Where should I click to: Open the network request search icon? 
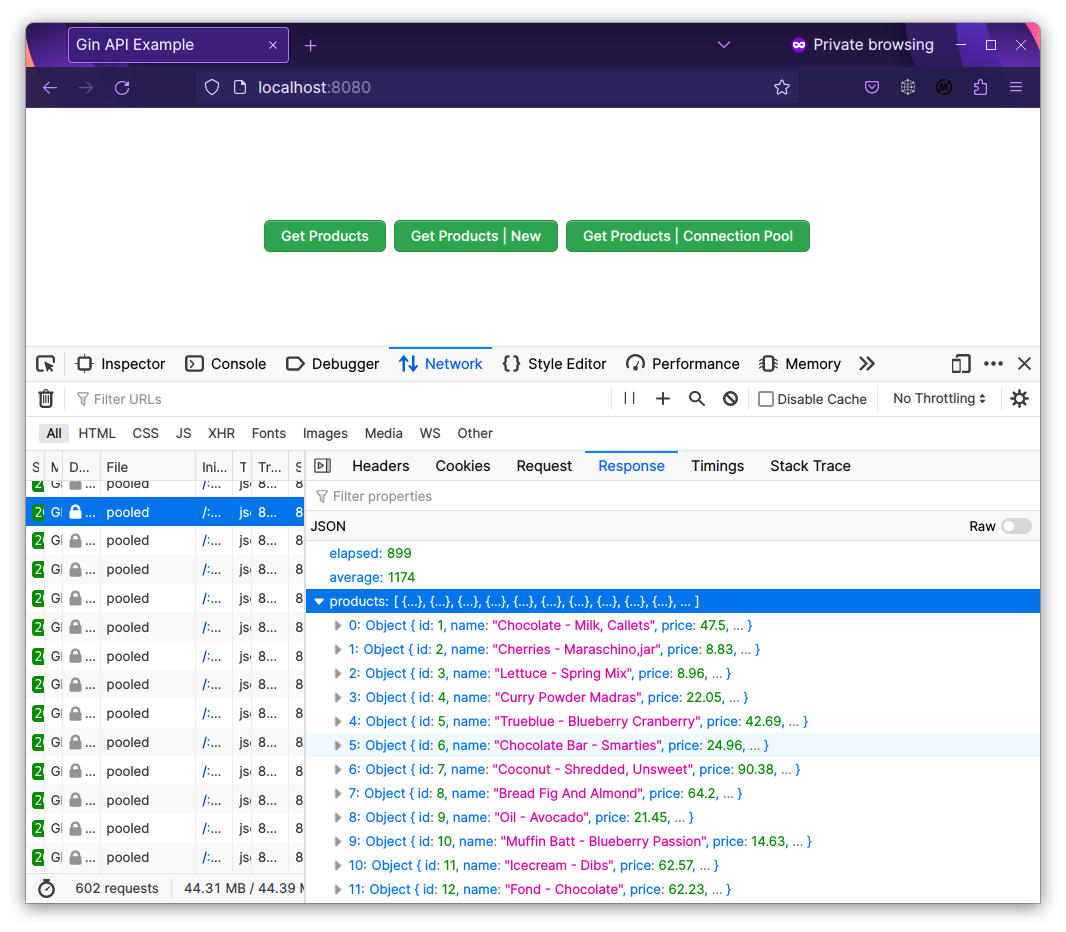click(696, 398)
